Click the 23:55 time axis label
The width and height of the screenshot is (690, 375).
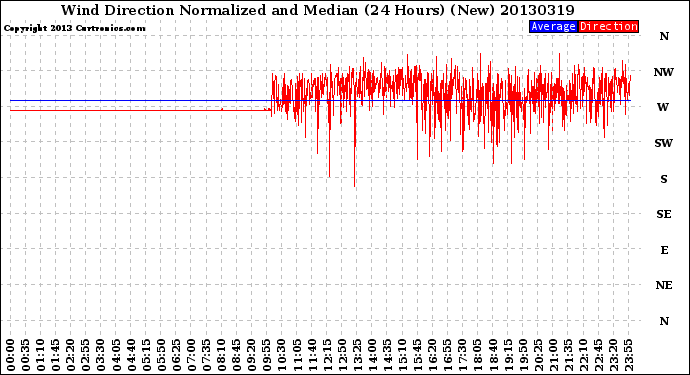point(628,355)
